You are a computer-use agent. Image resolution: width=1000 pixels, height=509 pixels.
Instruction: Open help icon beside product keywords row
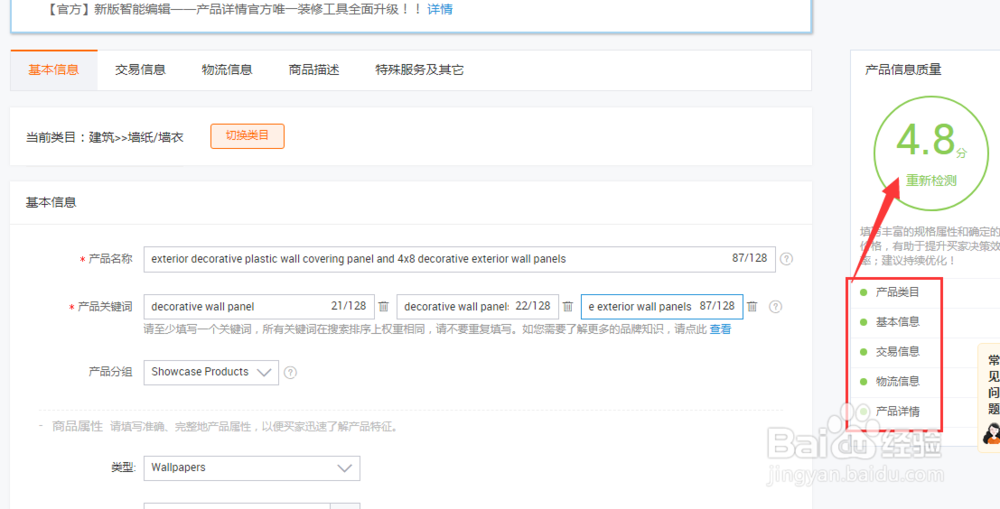point(775,307)
